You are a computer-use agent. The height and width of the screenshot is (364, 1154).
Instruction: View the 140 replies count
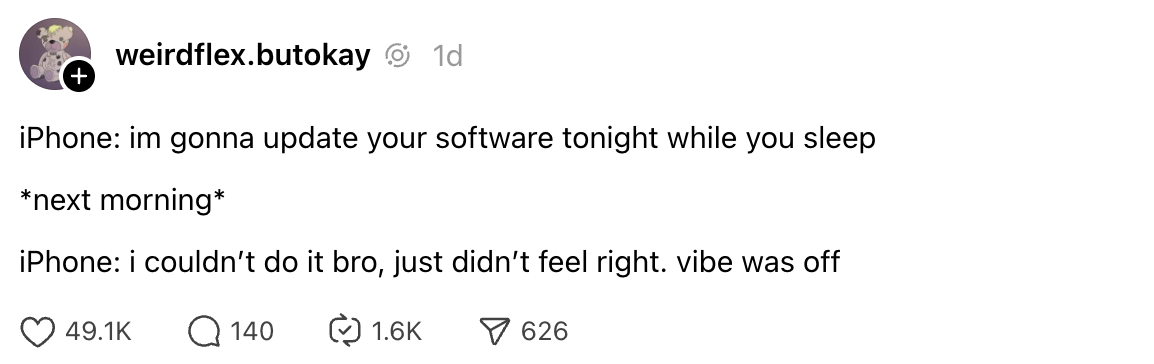[252, 331]
